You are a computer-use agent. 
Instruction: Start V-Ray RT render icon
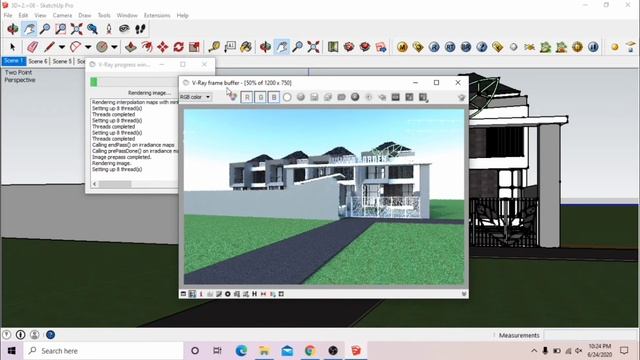click(x=450, y=47)
